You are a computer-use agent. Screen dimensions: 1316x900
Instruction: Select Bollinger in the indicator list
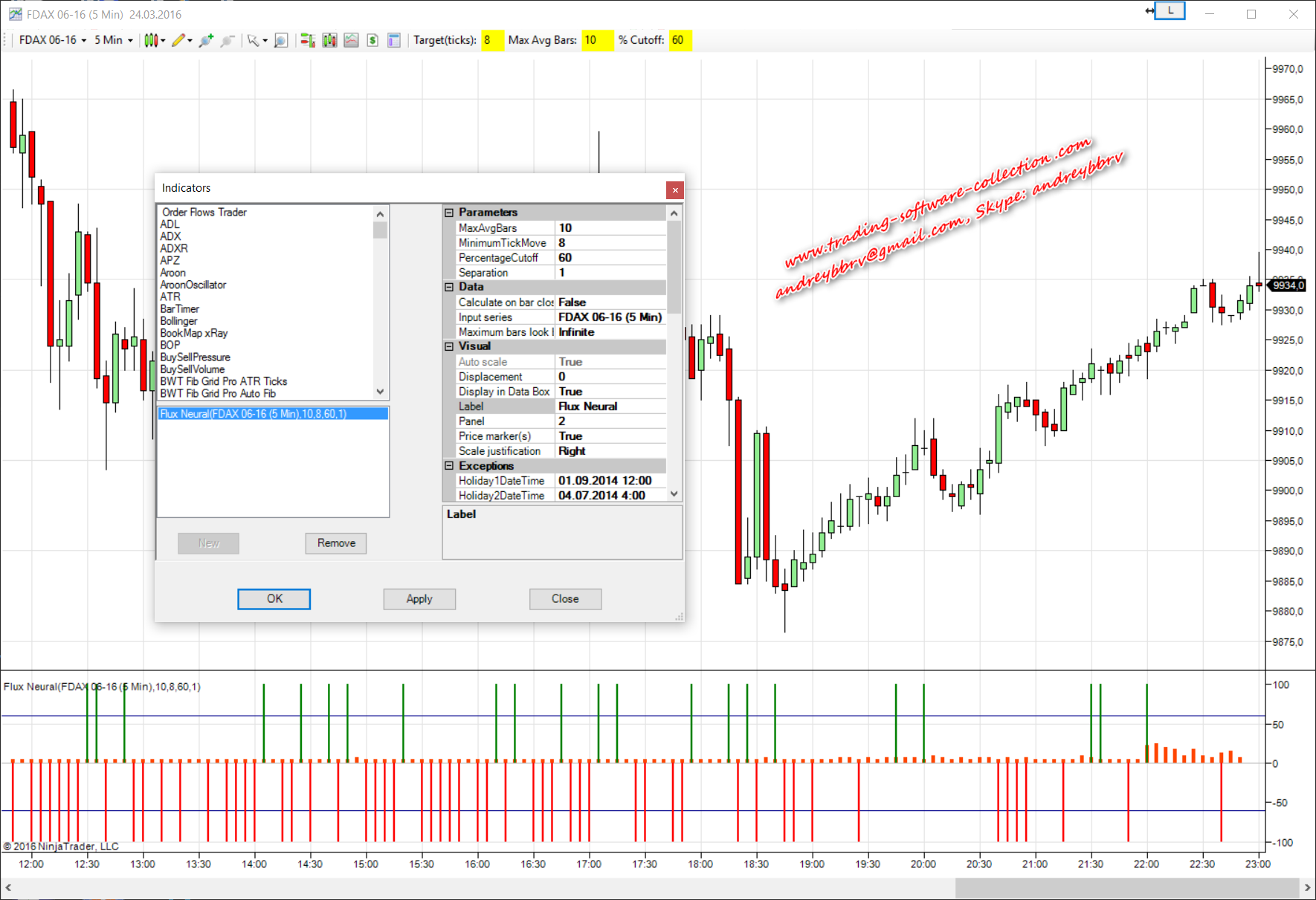pos(179,321)
